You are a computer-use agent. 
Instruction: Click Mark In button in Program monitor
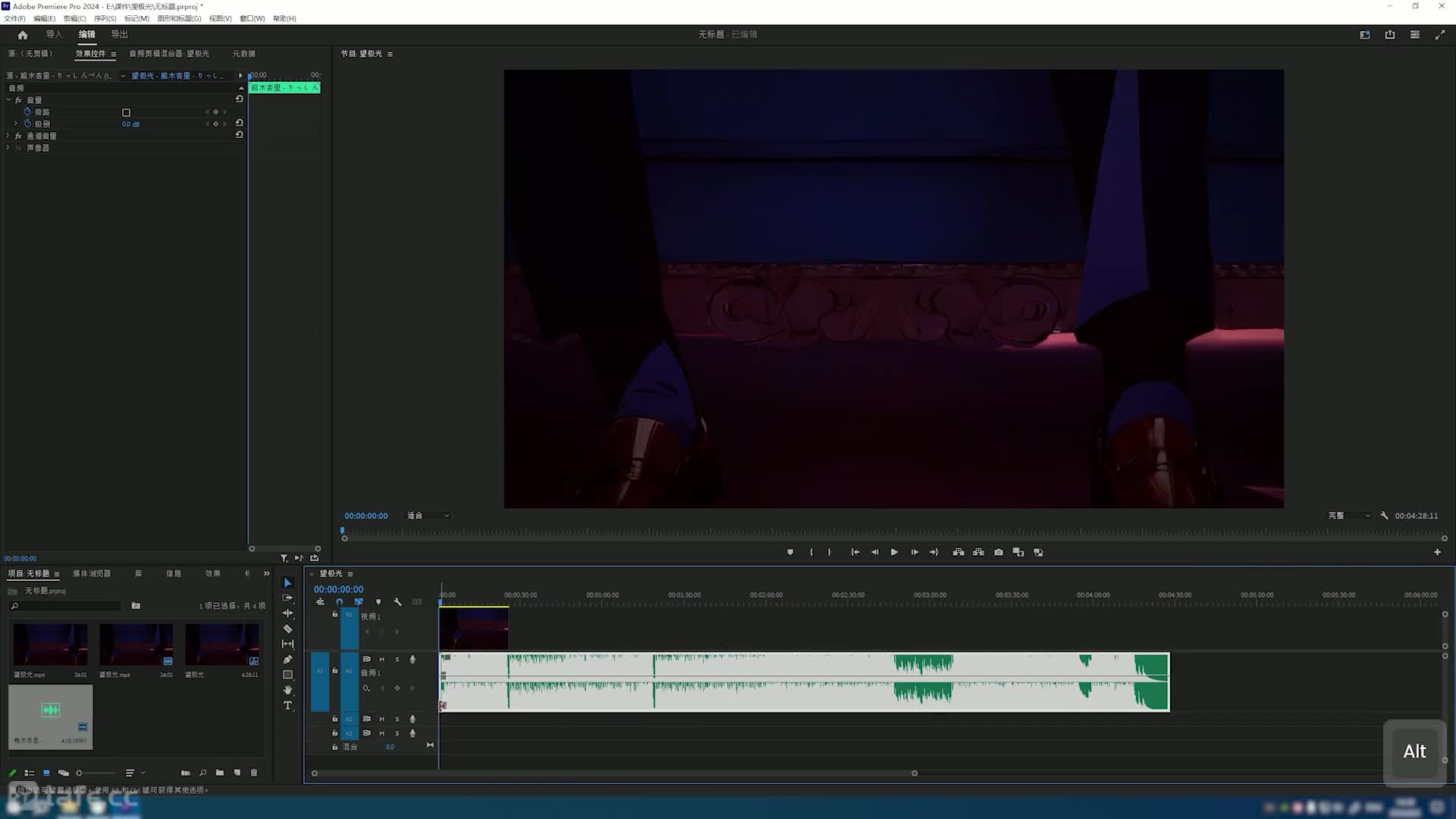point(811,552)
